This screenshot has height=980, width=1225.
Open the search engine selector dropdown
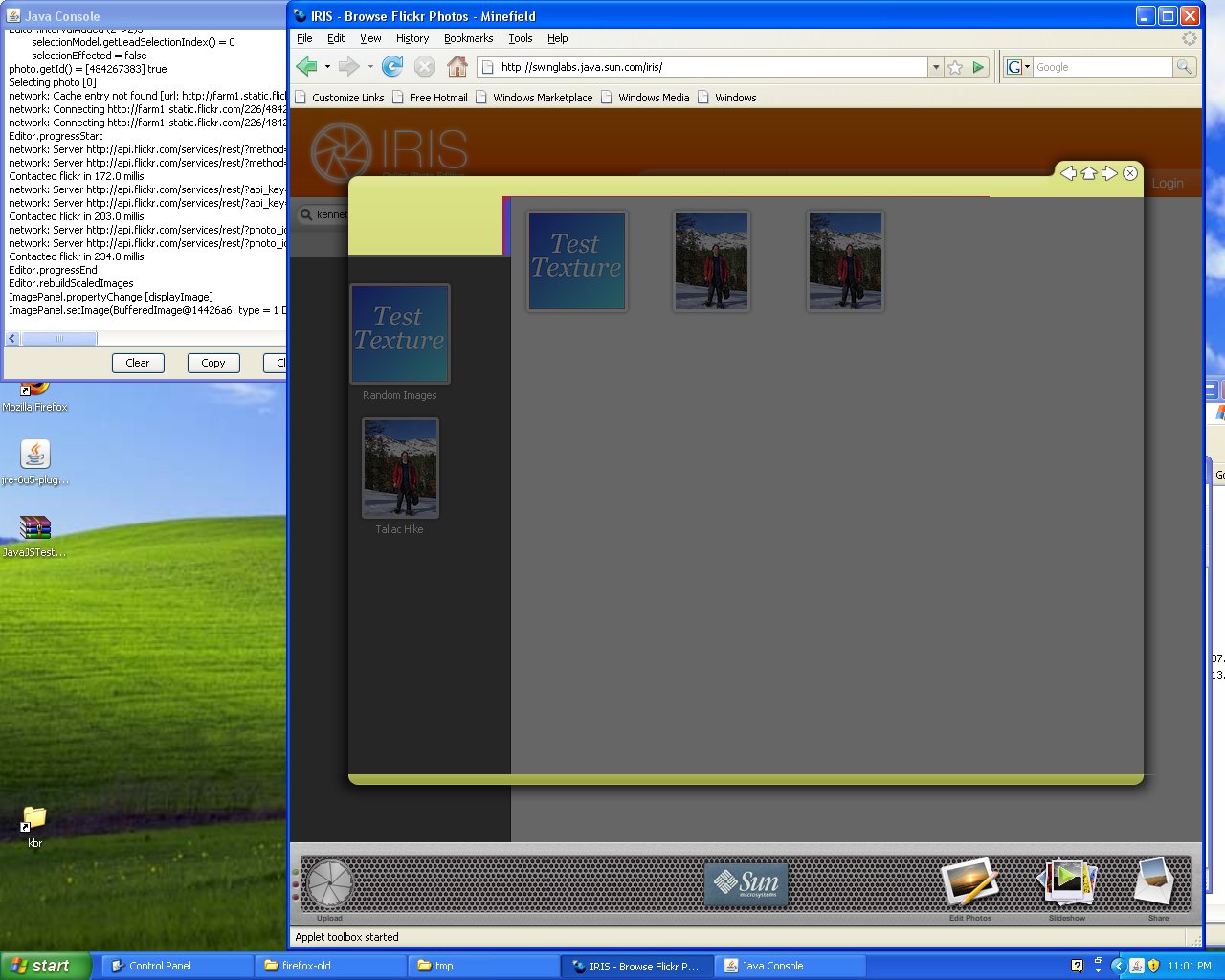click(x=1017, y=67)
